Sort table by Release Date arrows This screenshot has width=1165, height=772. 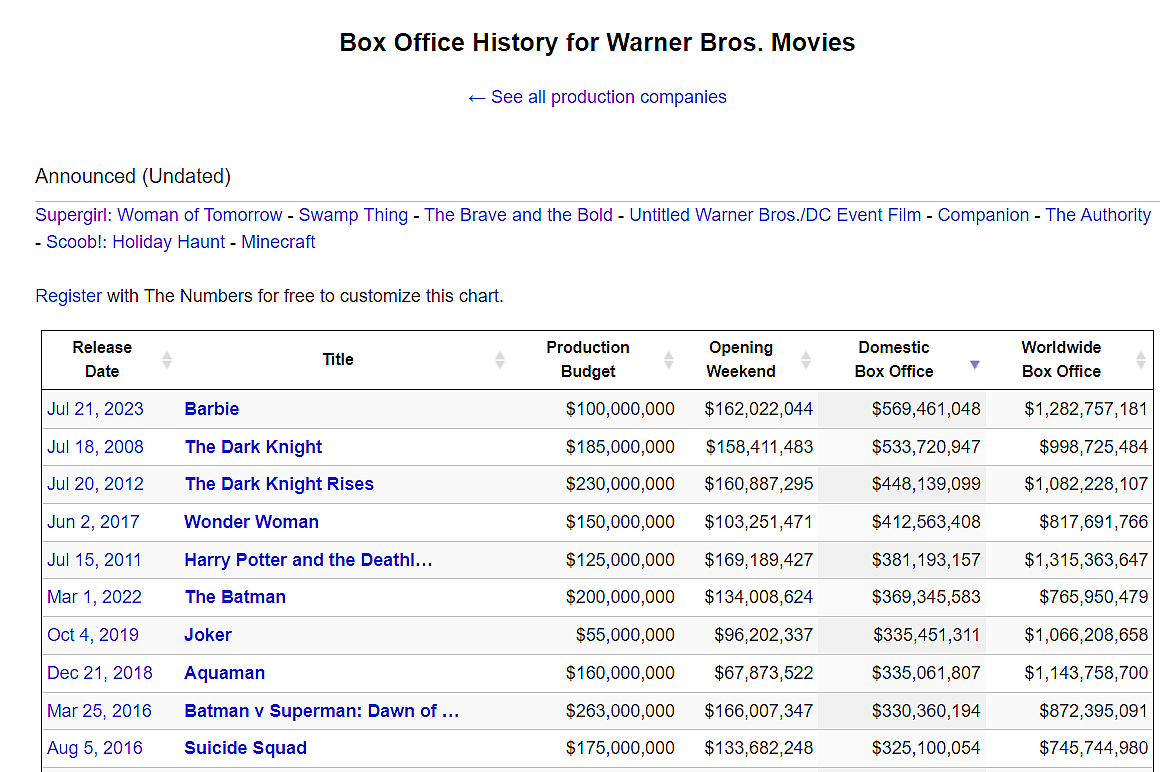click(x=167, y=360)
